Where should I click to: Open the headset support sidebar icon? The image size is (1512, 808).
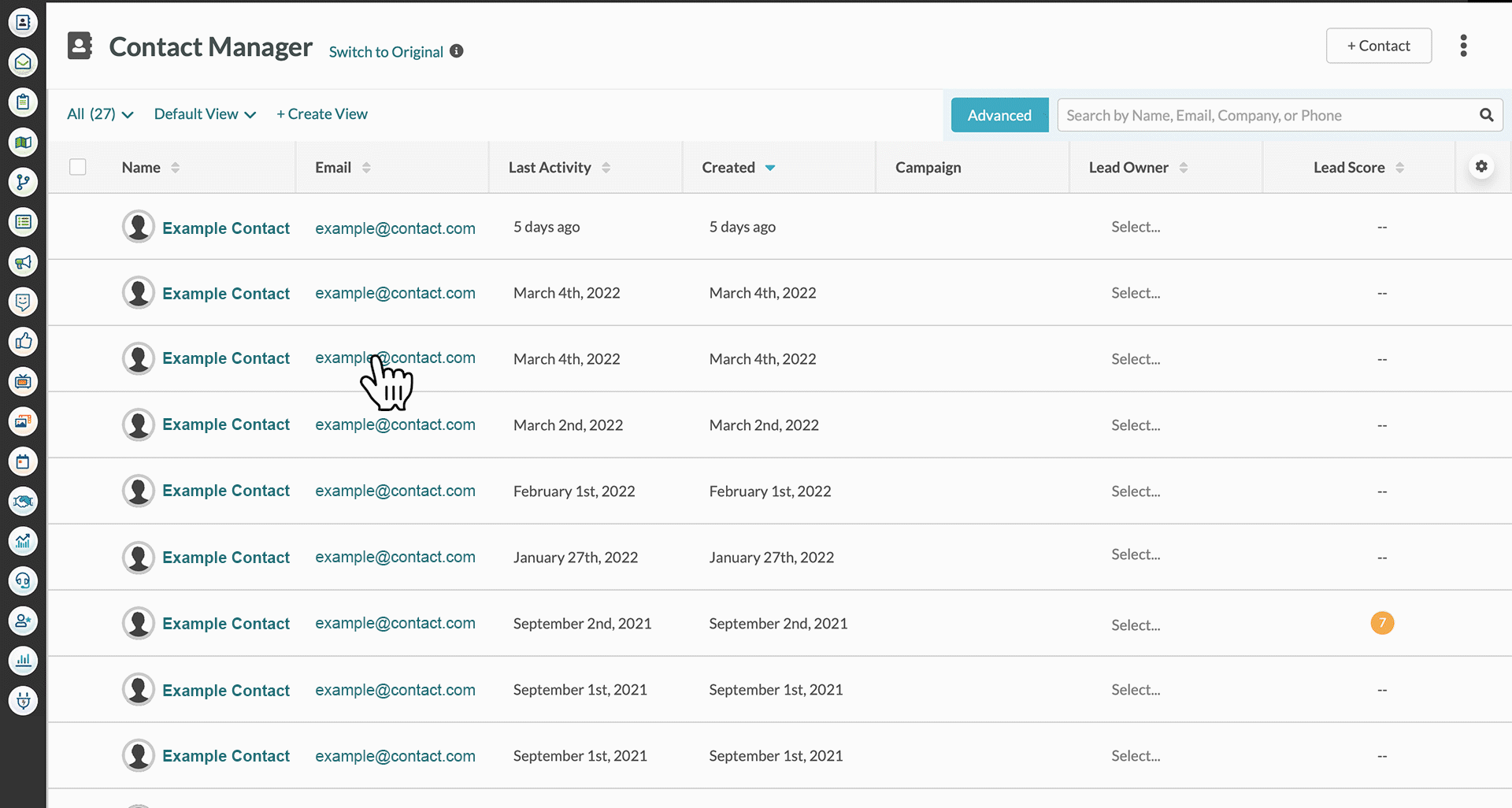[23, 581]
